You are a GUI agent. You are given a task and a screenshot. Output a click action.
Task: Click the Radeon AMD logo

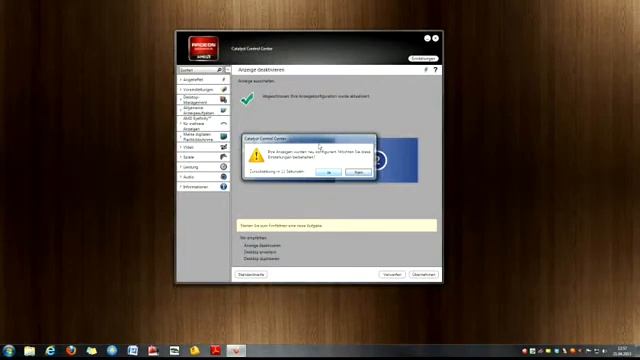pyautogui.click(x=203, y=49)
